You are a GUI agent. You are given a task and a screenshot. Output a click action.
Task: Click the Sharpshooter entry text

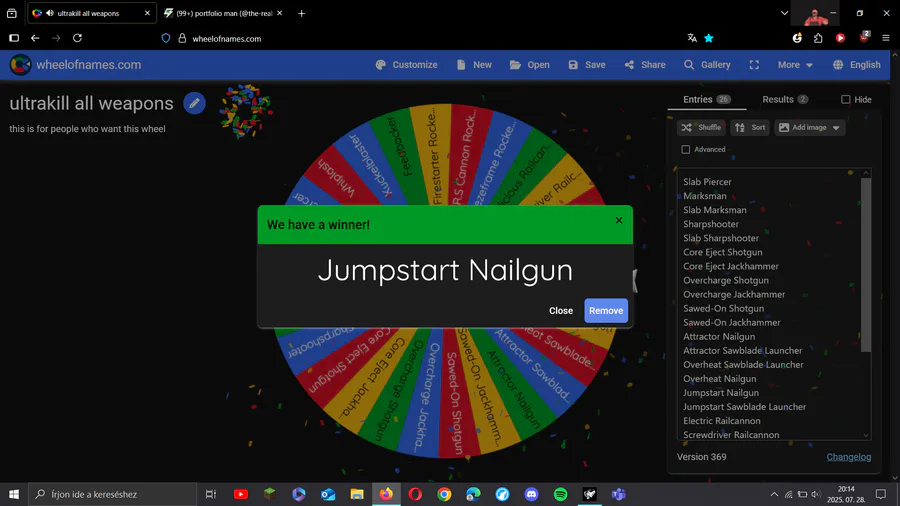711,224
